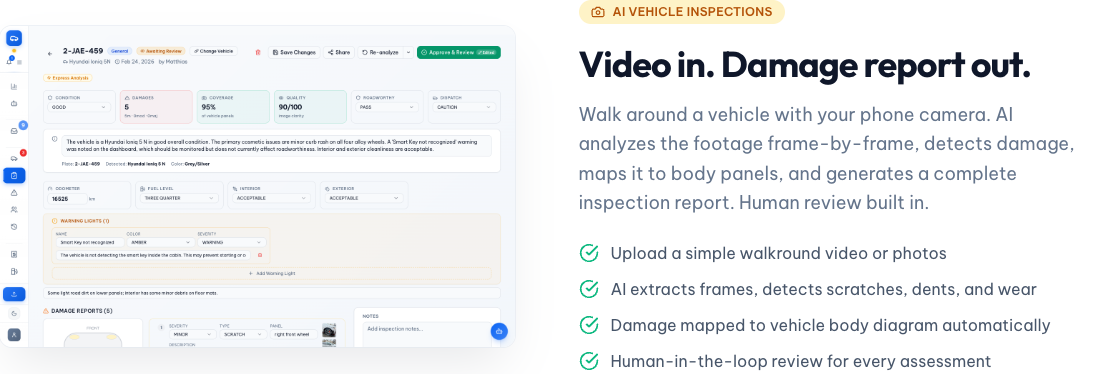Image resolution: width=1093 pixels, height=374 pixels.
Task: Click the blue upload button in sidebar
Action: (x=14, y=295)
